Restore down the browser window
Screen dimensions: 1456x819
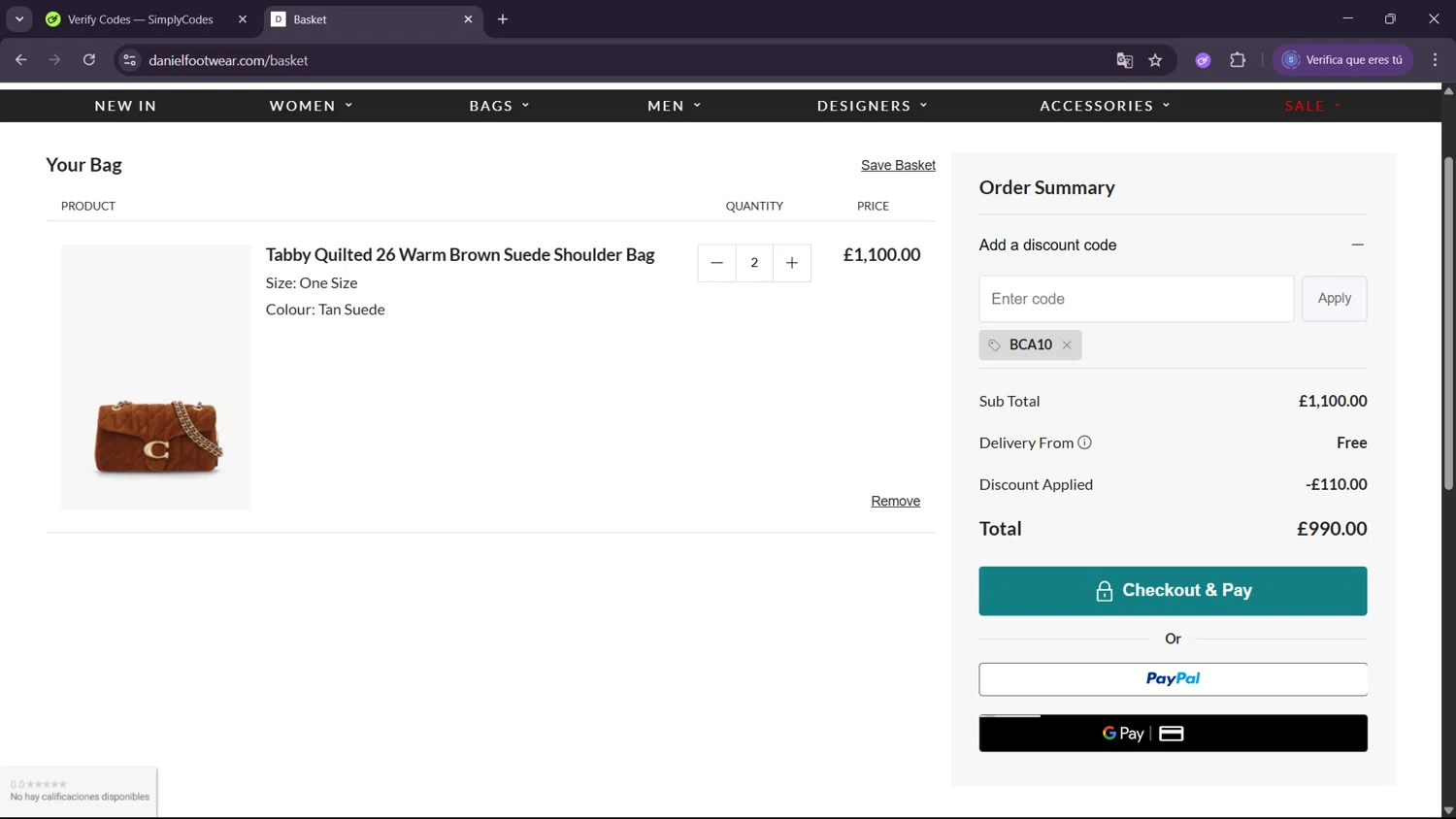(x=1390, y=18)
